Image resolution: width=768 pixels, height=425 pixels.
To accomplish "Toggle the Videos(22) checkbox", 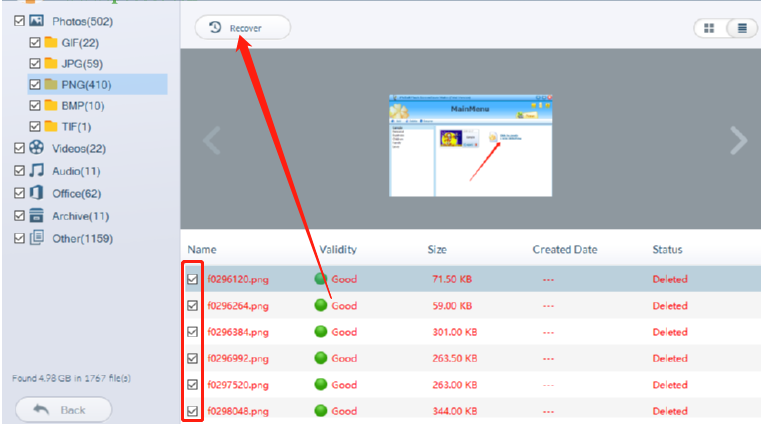I will (19, 148).
